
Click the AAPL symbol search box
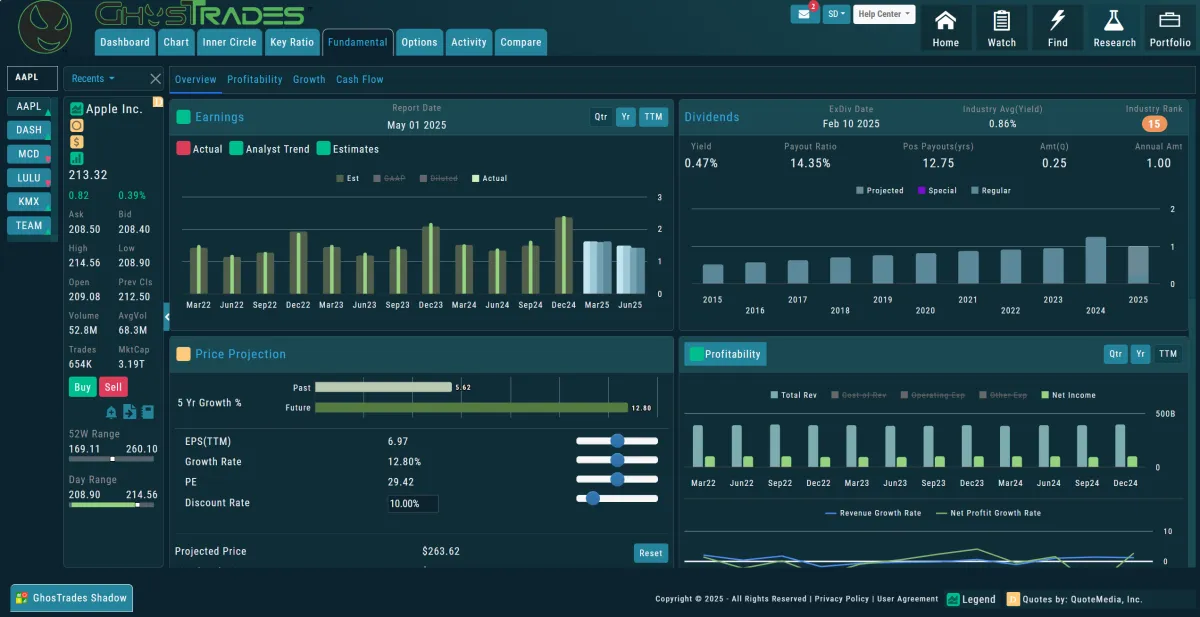click(33, 78)
